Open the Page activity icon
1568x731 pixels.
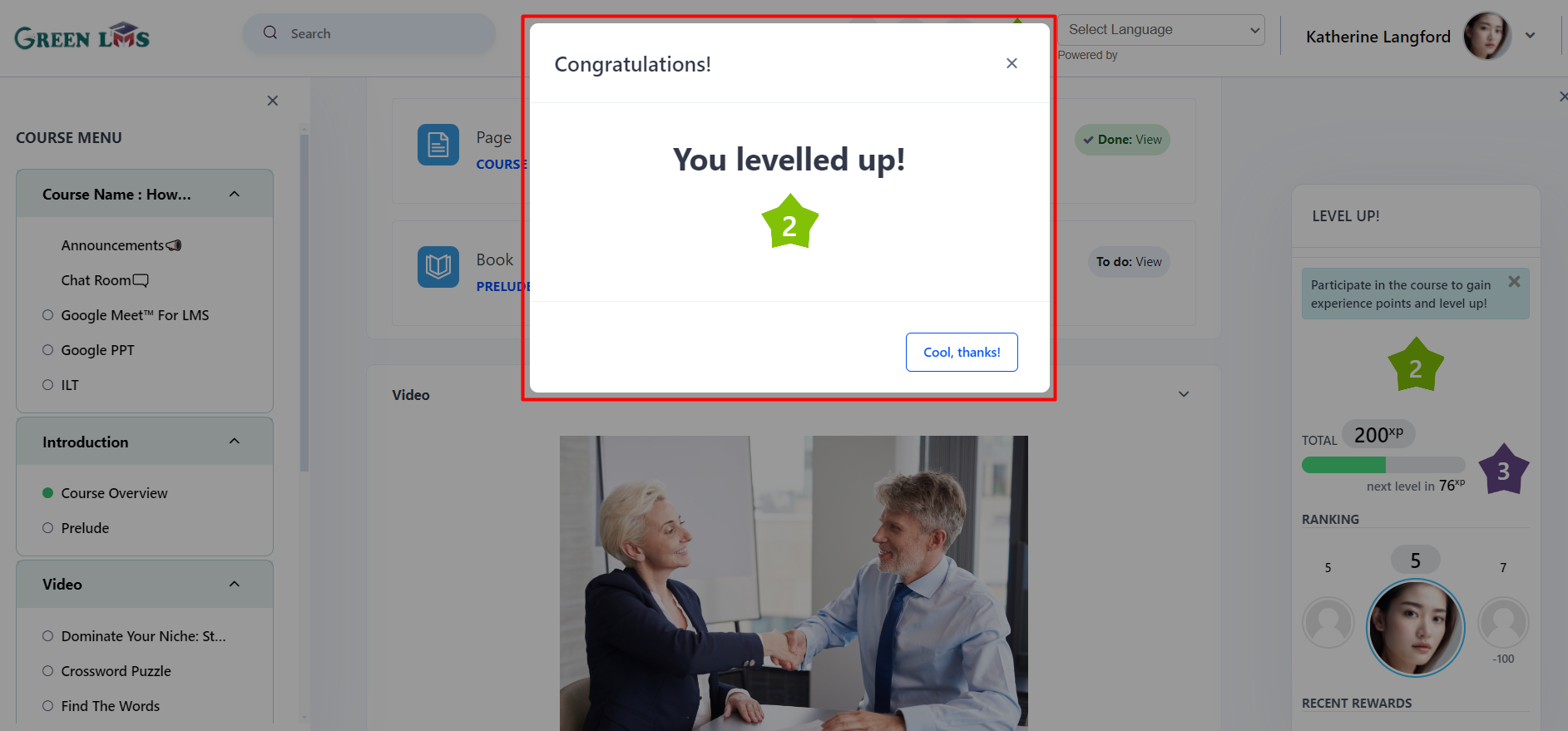tap(438, 145)
